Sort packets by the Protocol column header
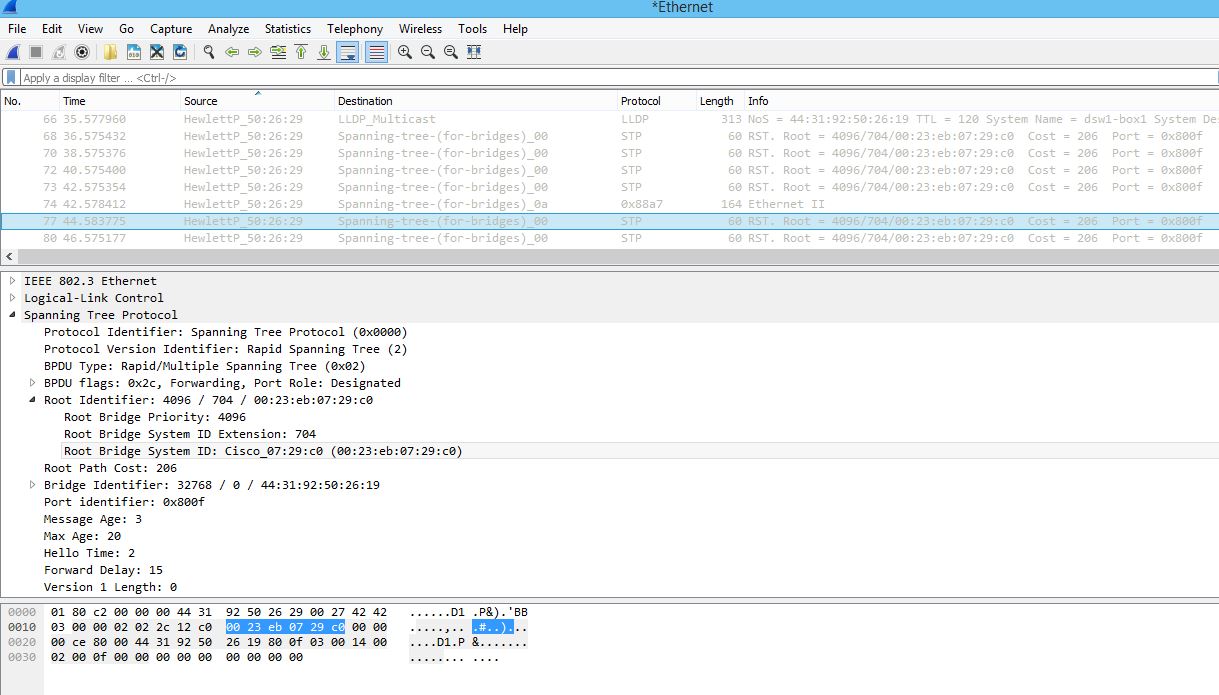This screenshot has height=695, width=1219. coord(640,101)
